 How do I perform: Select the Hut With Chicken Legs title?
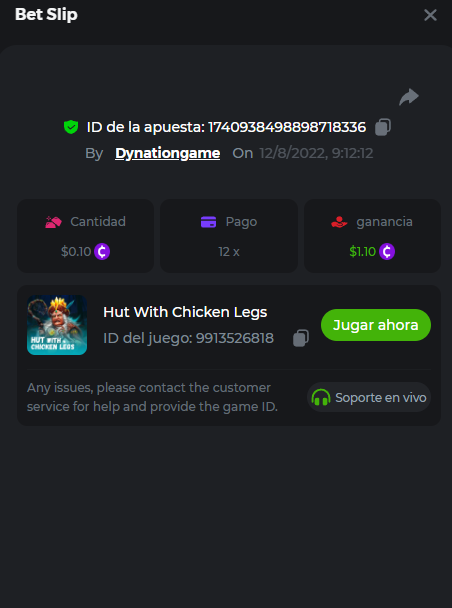tap(185, 312)
